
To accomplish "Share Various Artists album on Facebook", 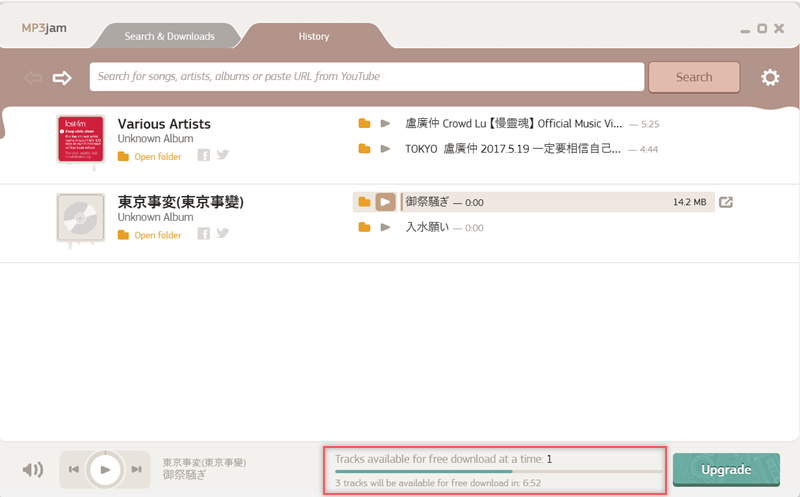I will [204, 155].
